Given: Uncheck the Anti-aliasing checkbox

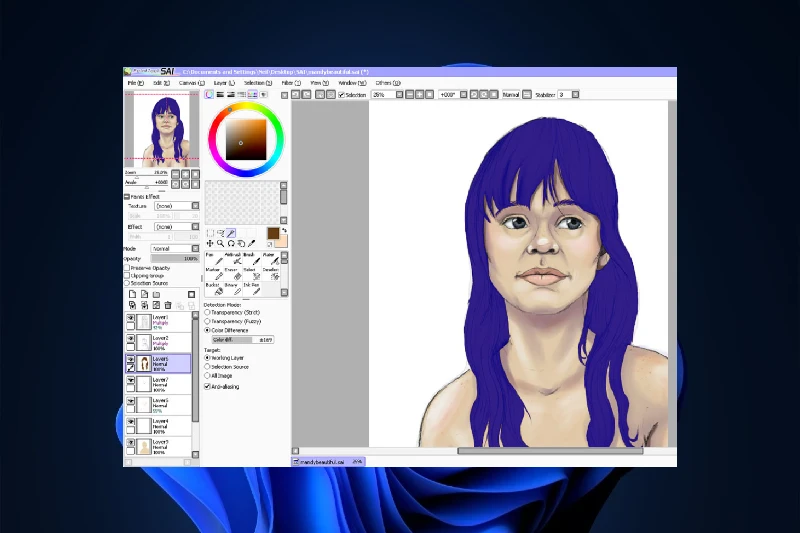Looking at the screenshot, I should 207,385.
